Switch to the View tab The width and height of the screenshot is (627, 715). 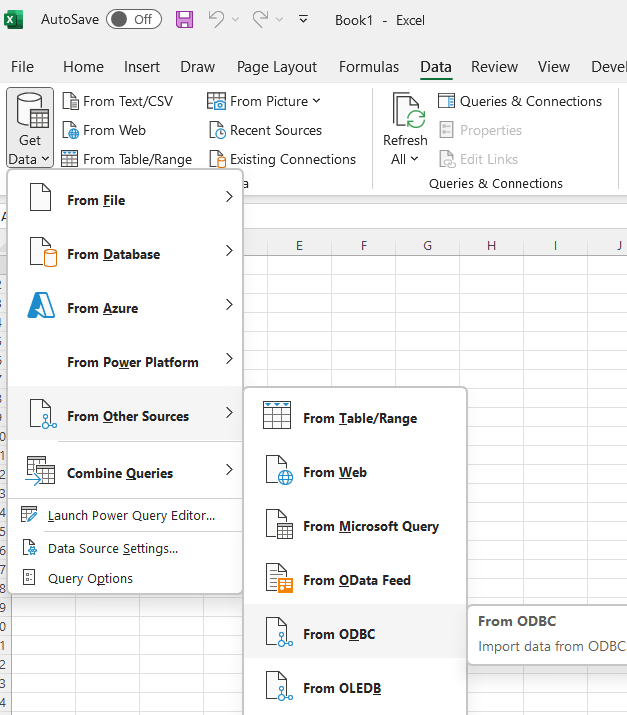[554, 67]
